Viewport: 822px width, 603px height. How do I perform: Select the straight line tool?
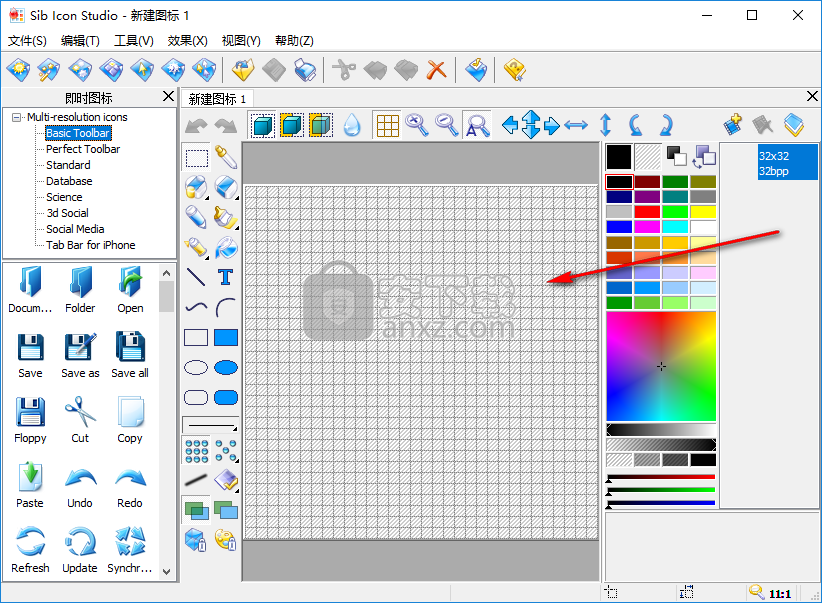click(197, 277)
